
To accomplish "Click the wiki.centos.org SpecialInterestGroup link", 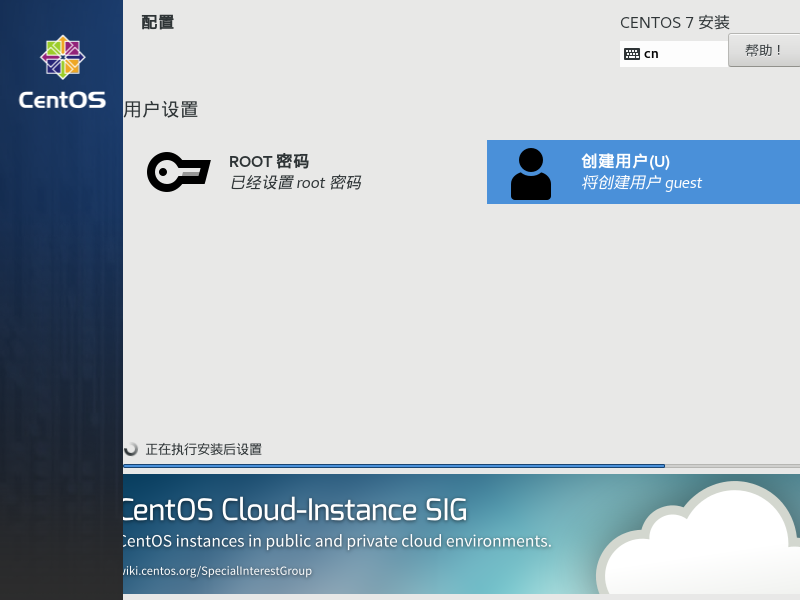I will point(217,571).
